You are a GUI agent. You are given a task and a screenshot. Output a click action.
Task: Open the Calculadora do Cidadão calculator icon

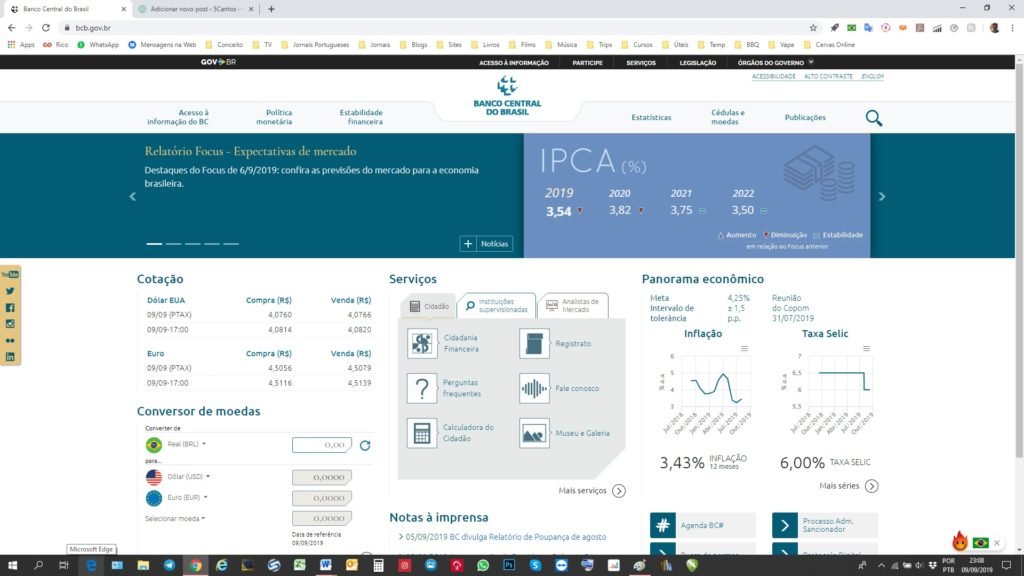coord(422,433)
